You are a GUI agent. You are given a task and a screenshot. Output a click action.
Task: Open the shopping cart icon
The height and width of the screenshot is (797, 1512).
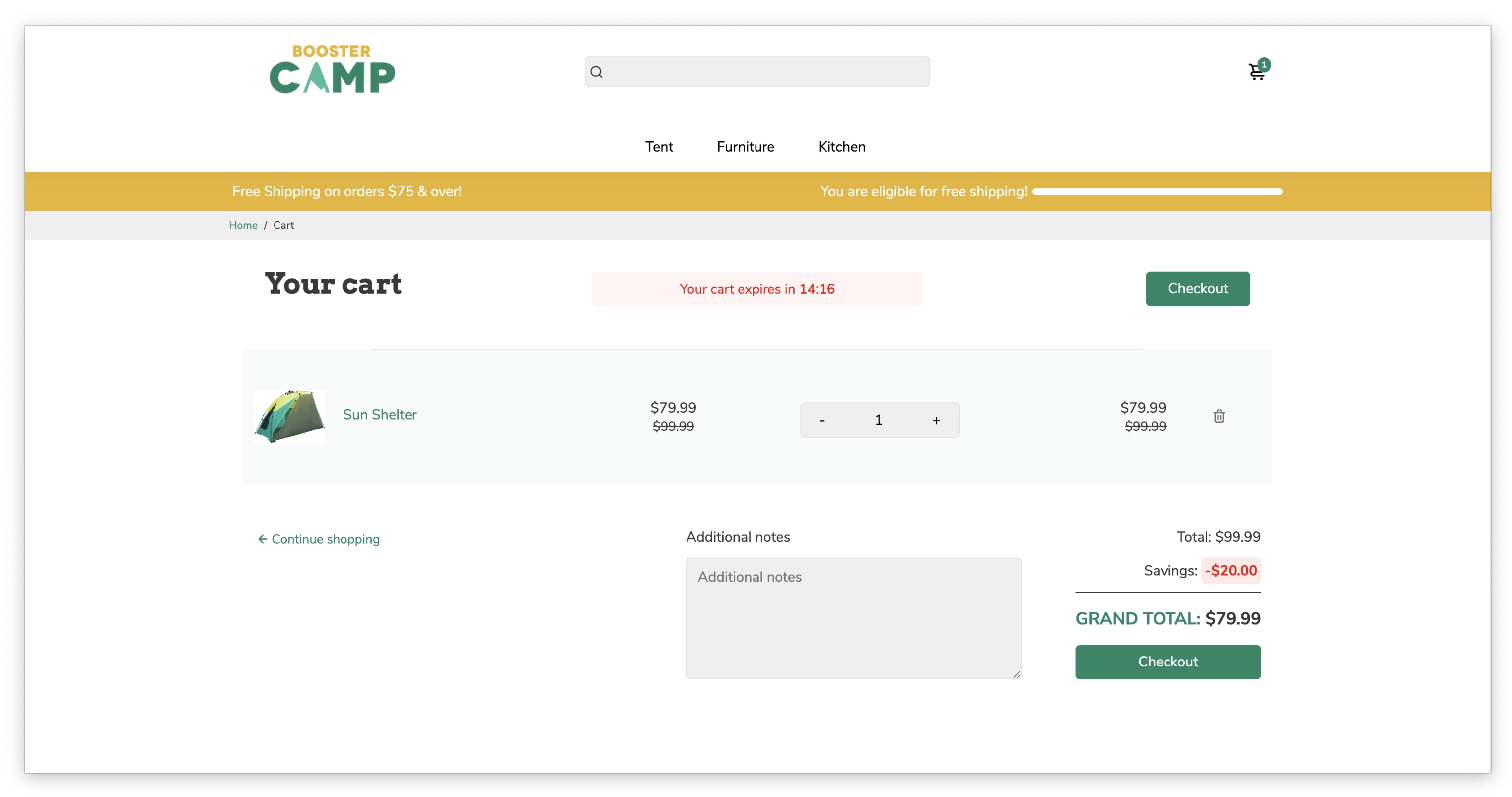[x=1255, y=73]
